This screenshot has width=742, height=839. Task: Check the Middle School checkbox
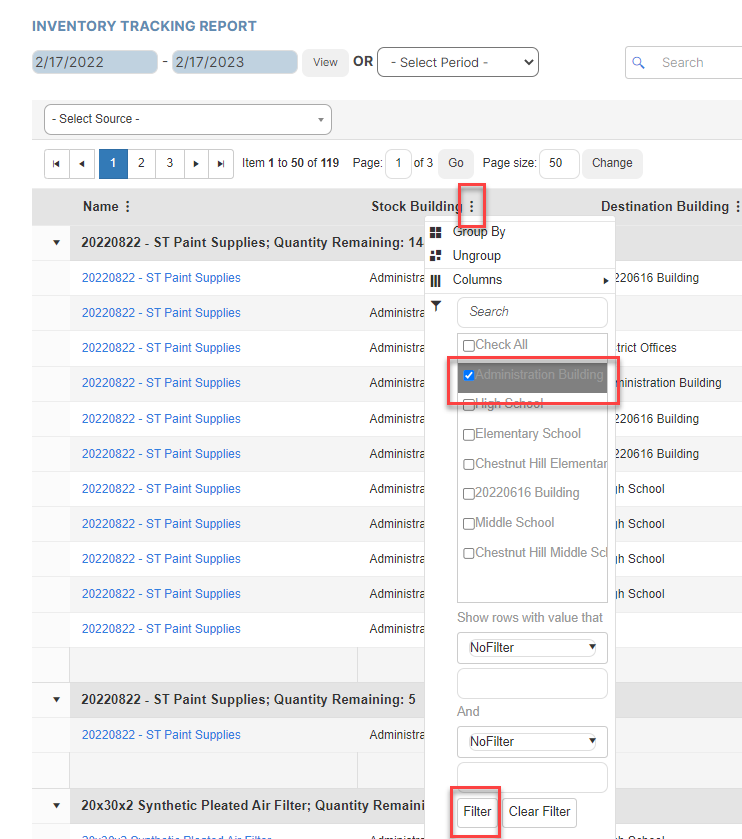[x=469, y=523]
